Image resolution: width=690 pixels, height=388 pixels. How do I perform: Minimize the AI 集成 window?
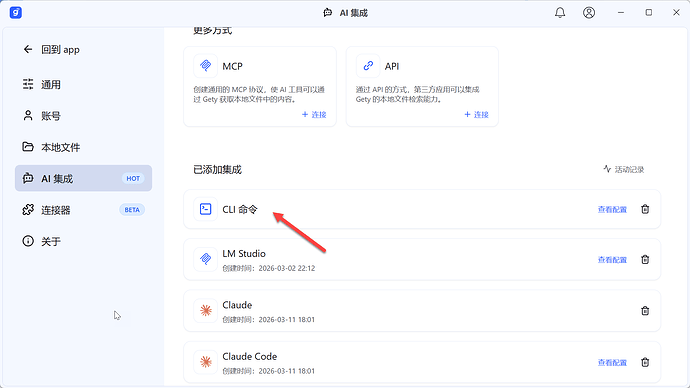coord(620,12)
